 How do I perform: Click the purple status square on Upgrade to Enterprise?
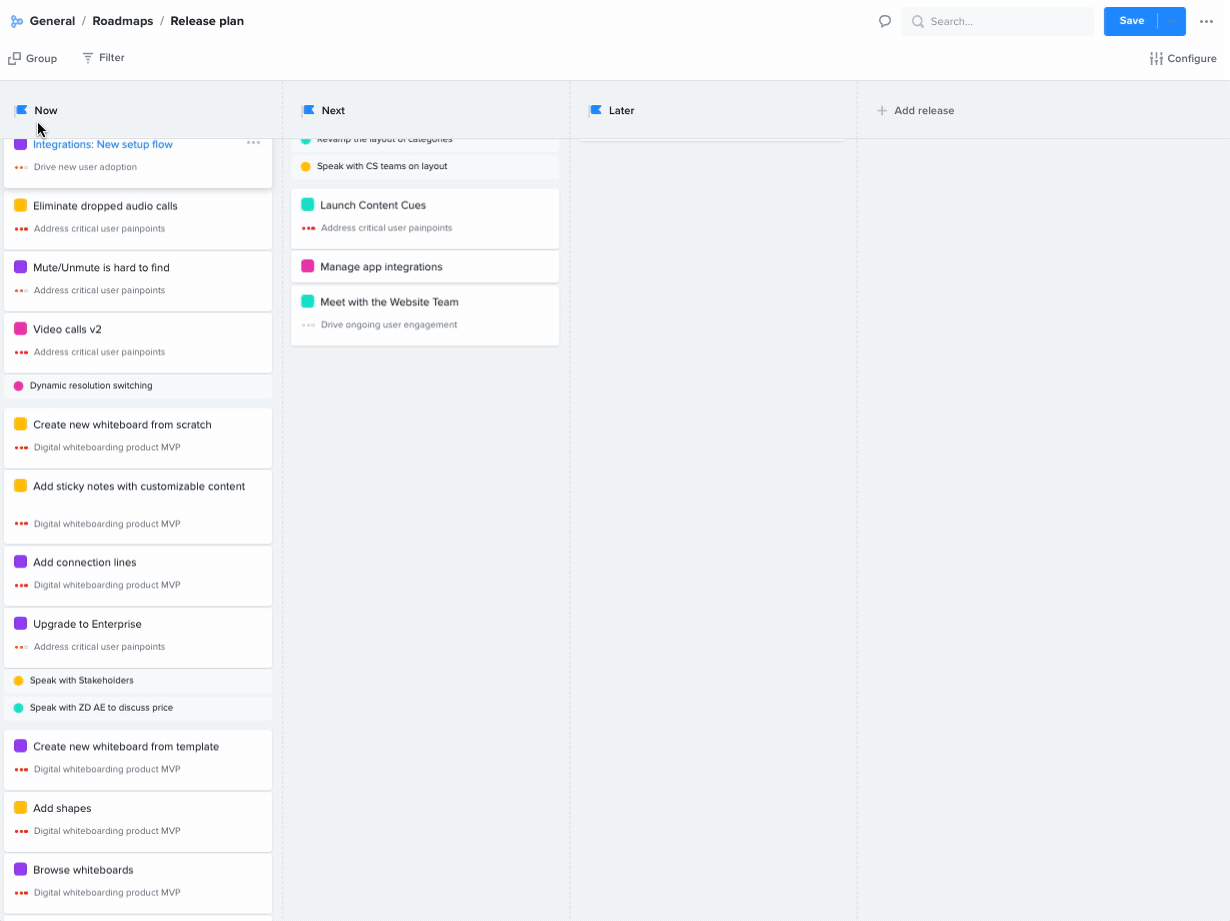click(20, 624)
